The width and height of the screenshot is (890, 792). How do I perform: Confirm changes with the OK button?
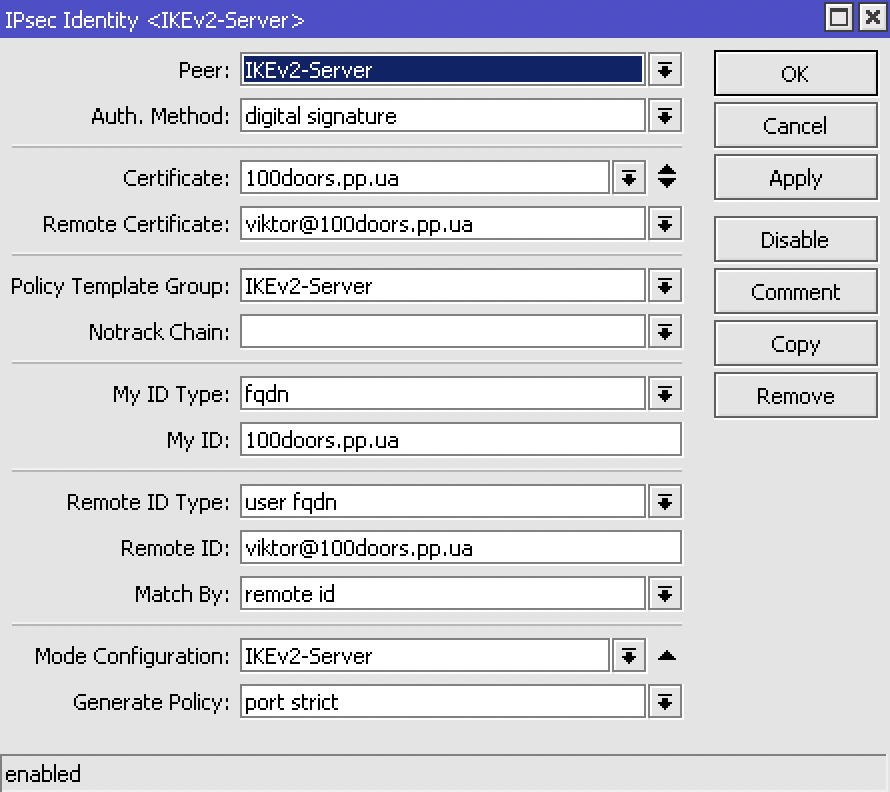(795, 73)
